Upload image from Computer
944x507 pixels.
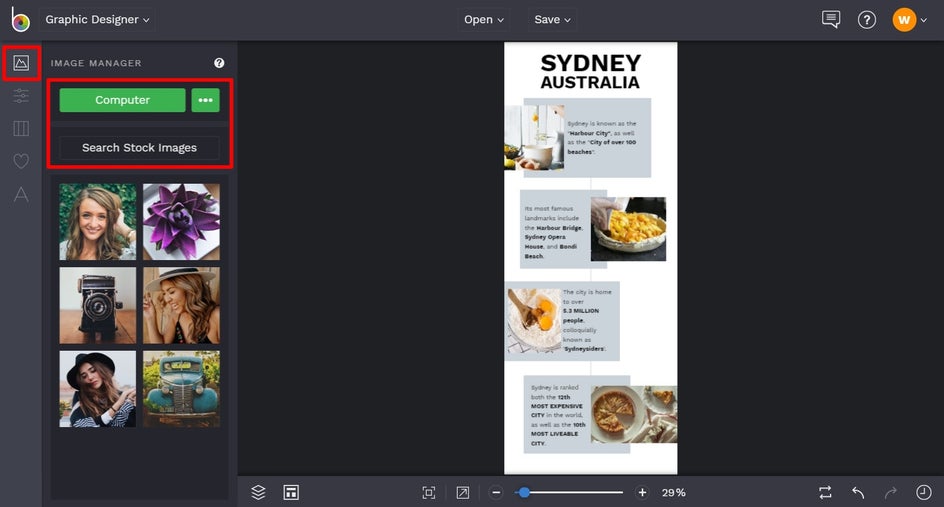pyautogui.click(x=122, y=100)
